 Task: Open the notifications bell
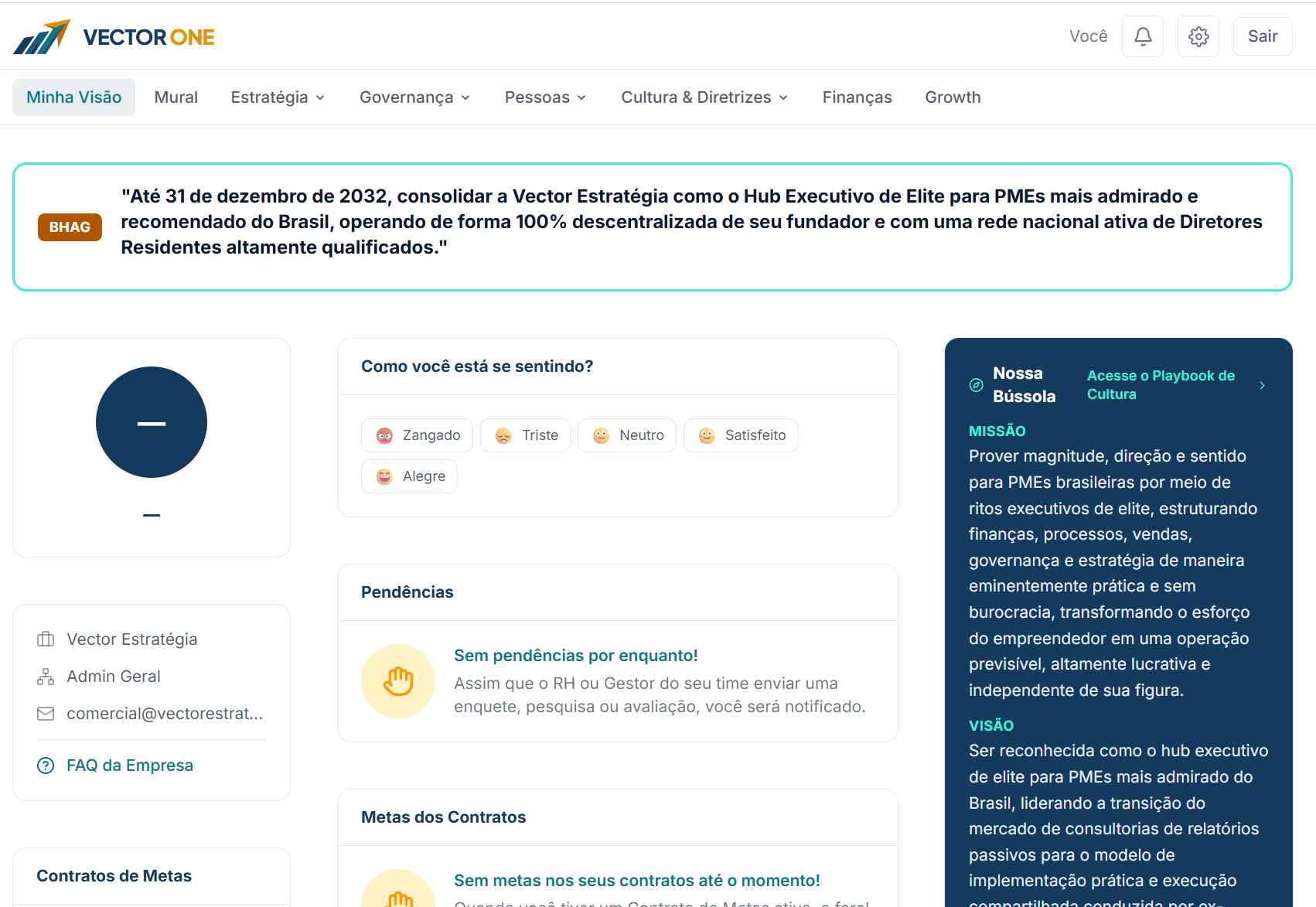[1143, 36]
